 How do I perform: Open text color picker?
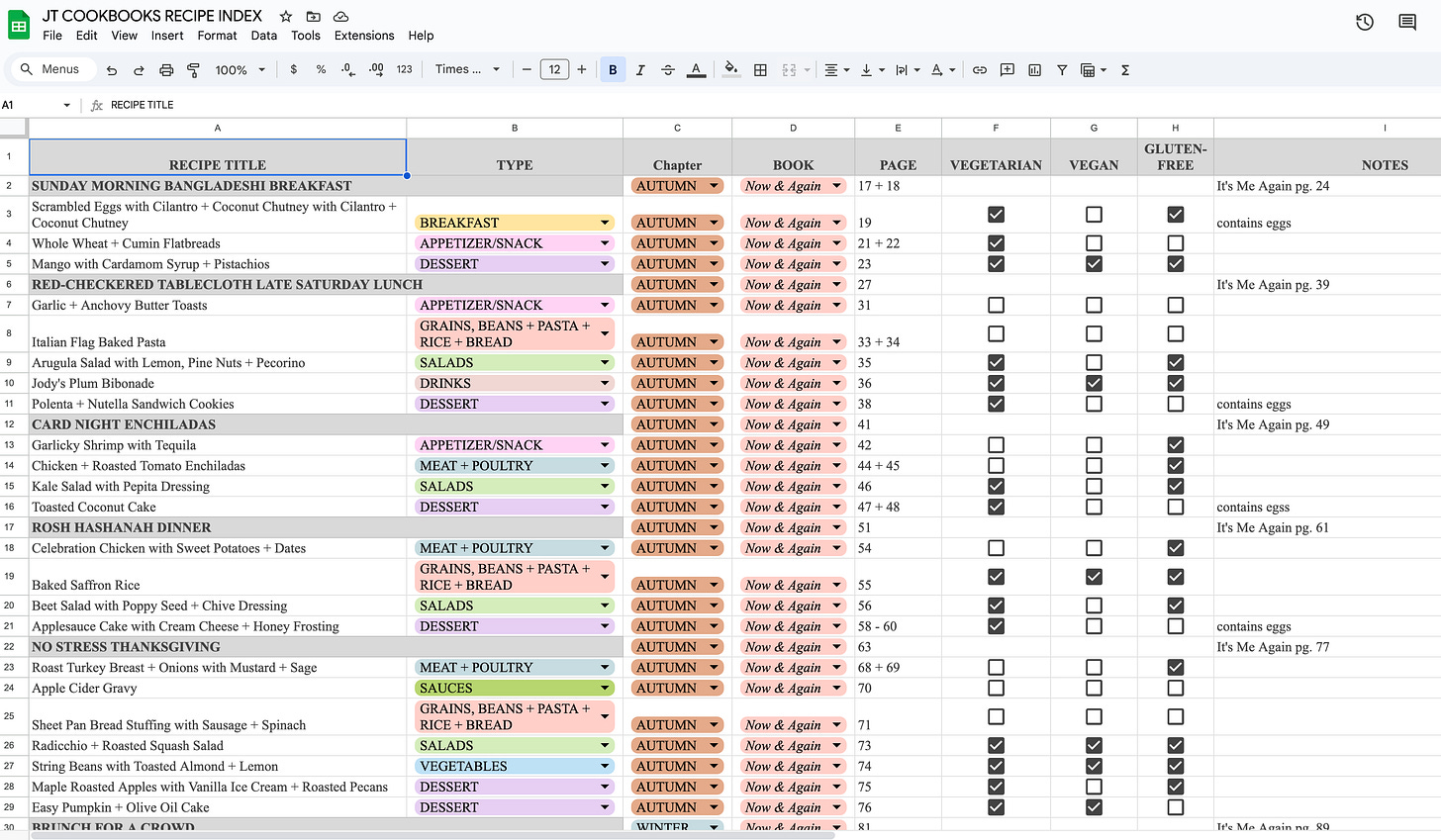click(696, 70)
